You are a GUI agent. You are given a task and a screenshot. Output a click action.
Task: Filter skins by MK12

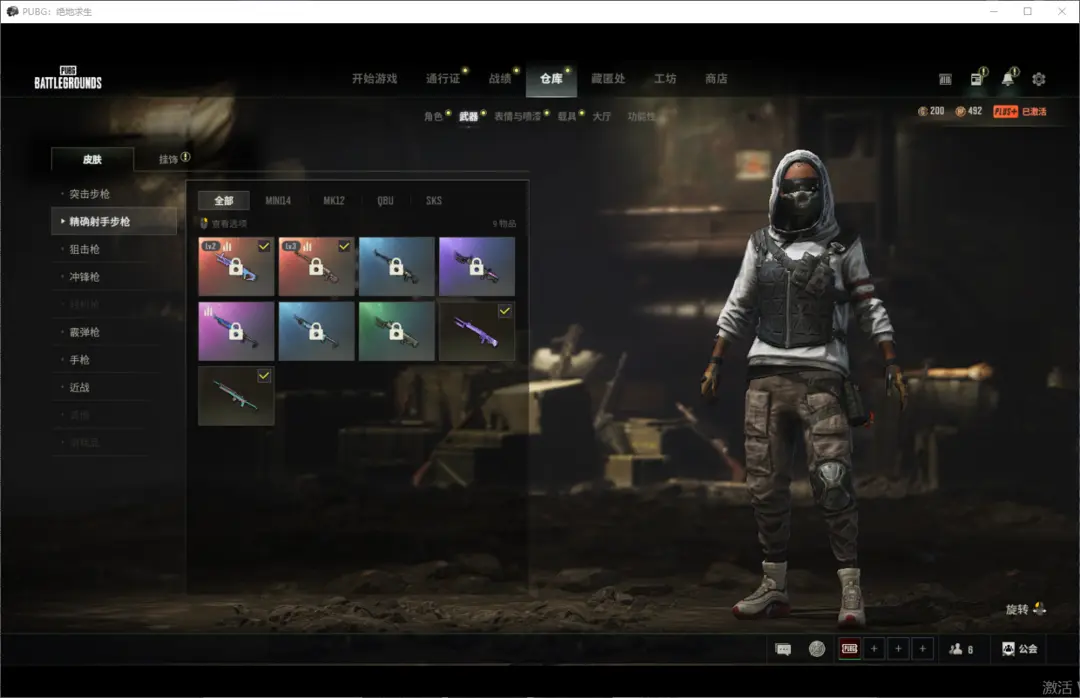pyautogui.click(x=334, y=201)
